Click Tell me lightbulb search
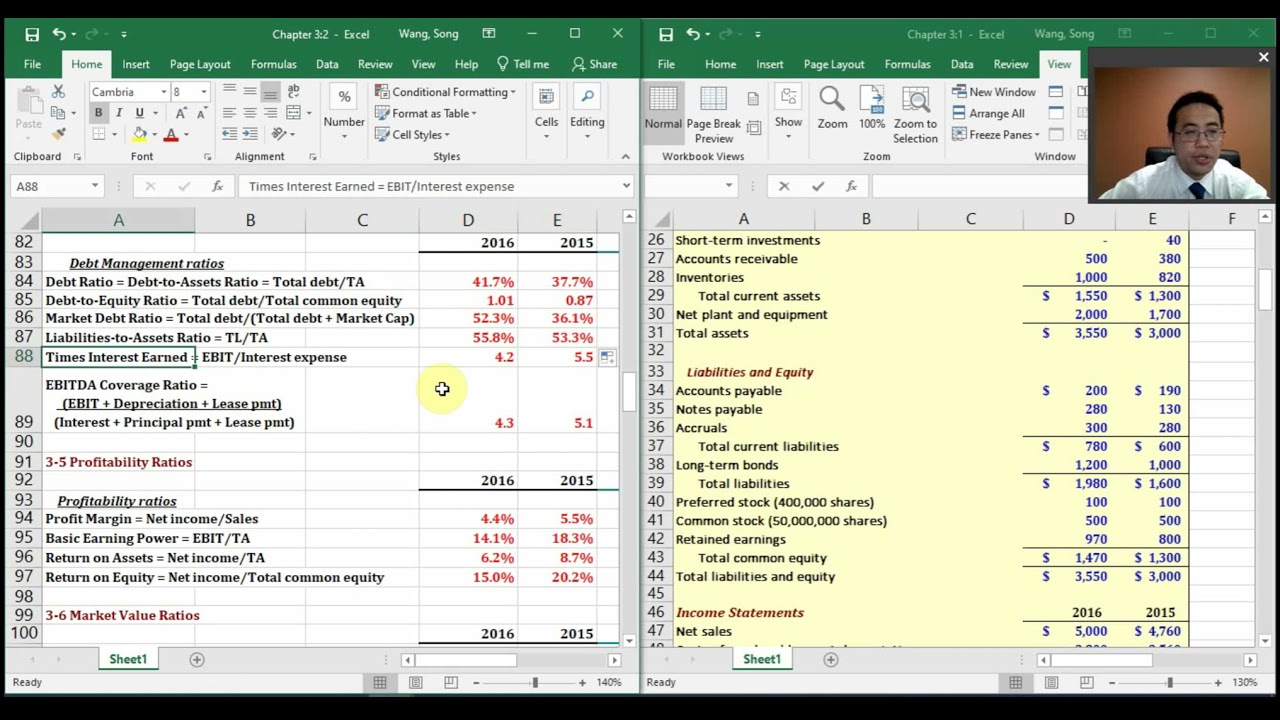The width and height of the screenshot is (1280, 720). pos(523,64)
